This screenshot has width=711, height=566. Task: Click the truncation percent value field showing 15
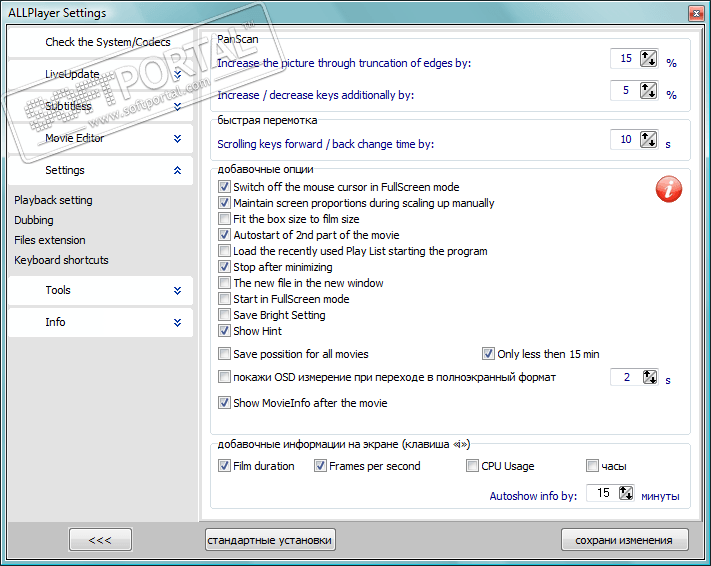point(625,59)
